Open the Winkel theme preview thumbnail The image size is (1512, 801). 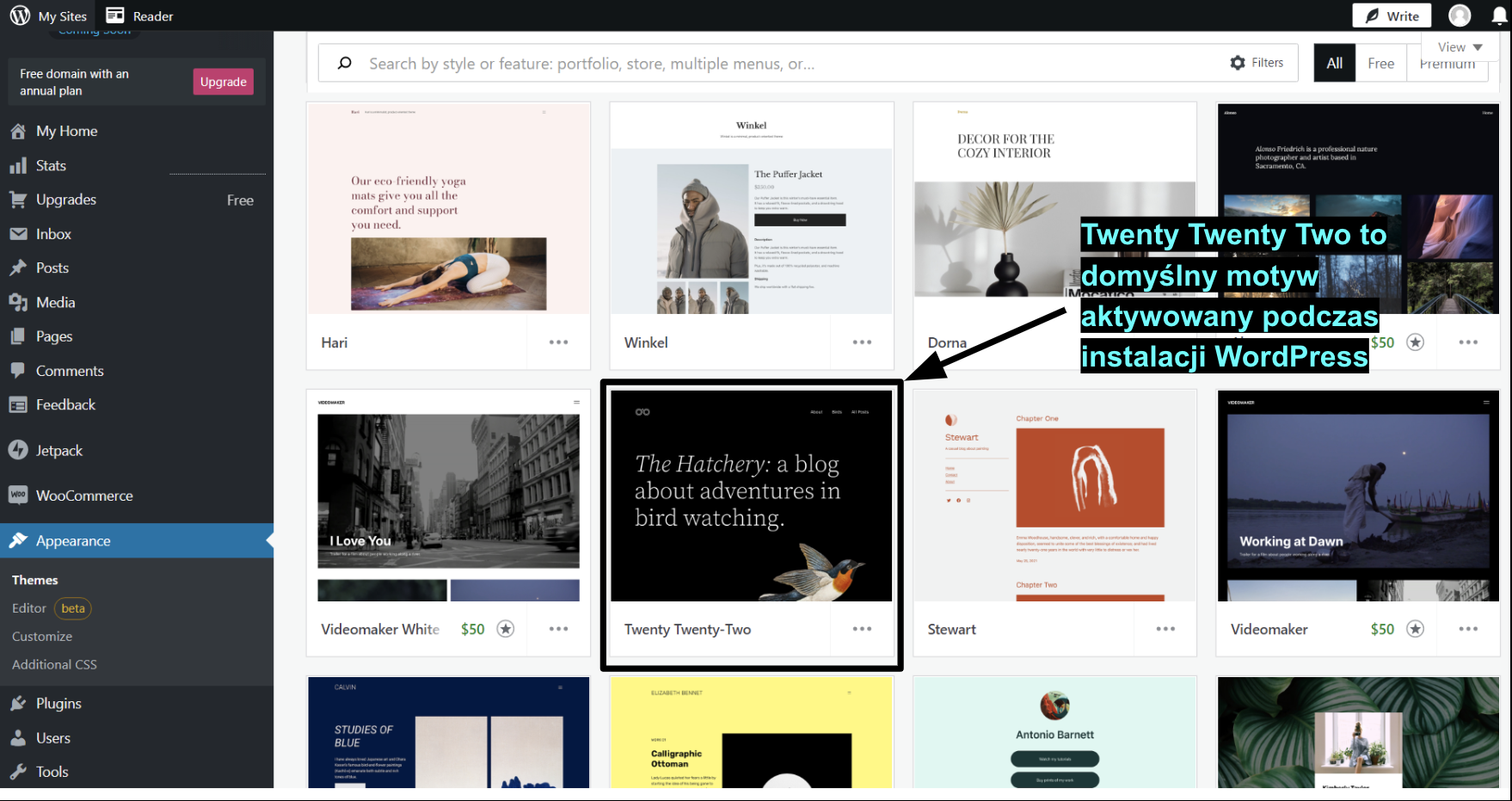tap(752, 208)
